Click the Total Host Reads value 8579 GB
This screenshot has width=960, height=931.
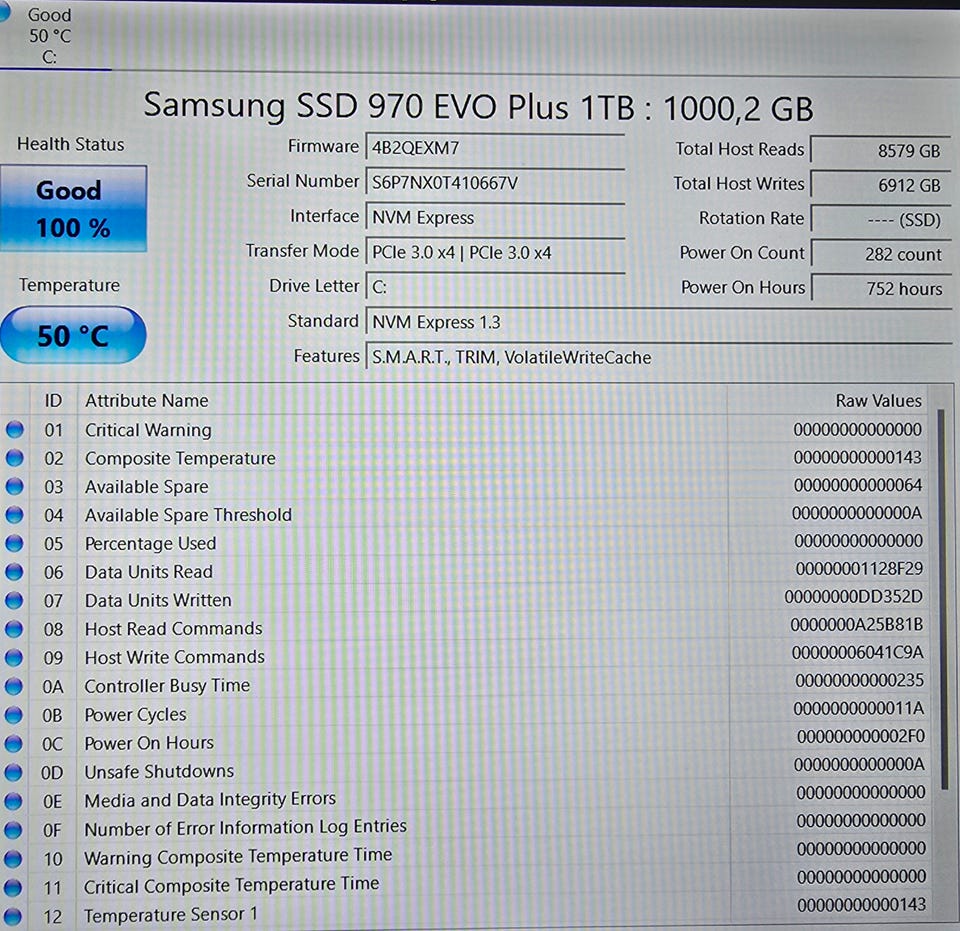click(x=880, y=151)
